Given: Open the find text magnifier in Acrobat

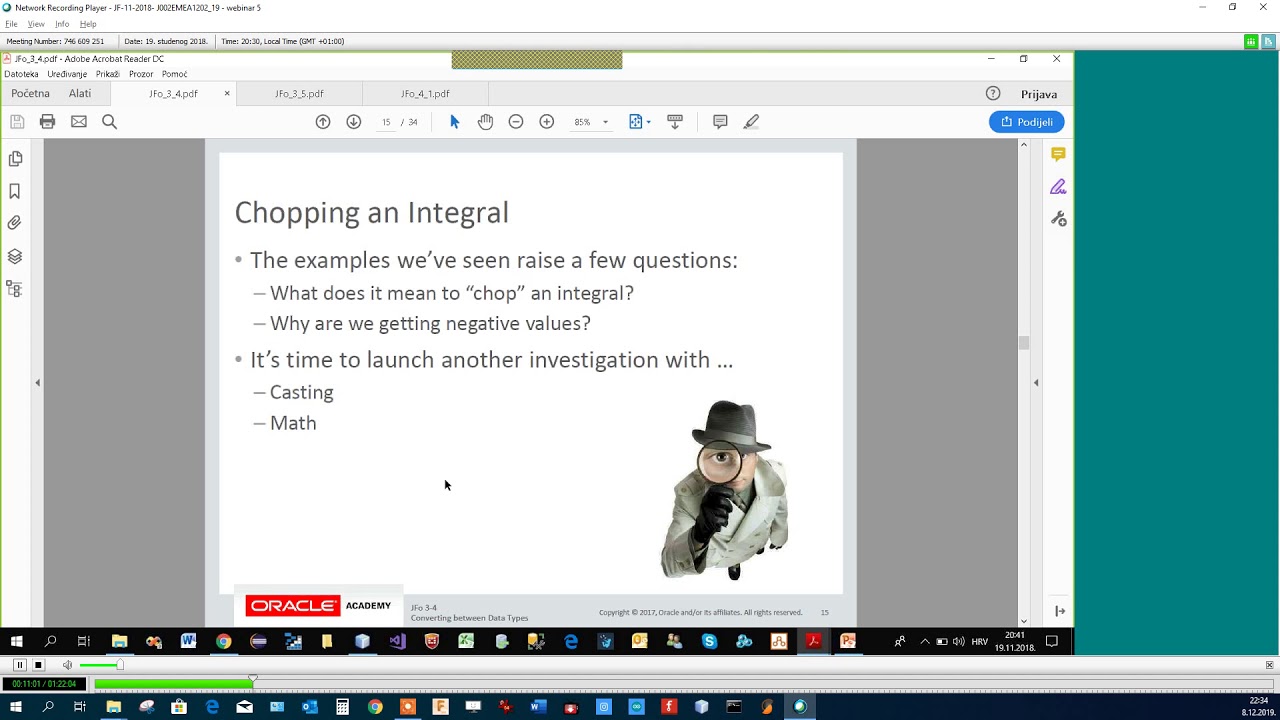Looking at the screenshot, I should (x=110, y=122).
